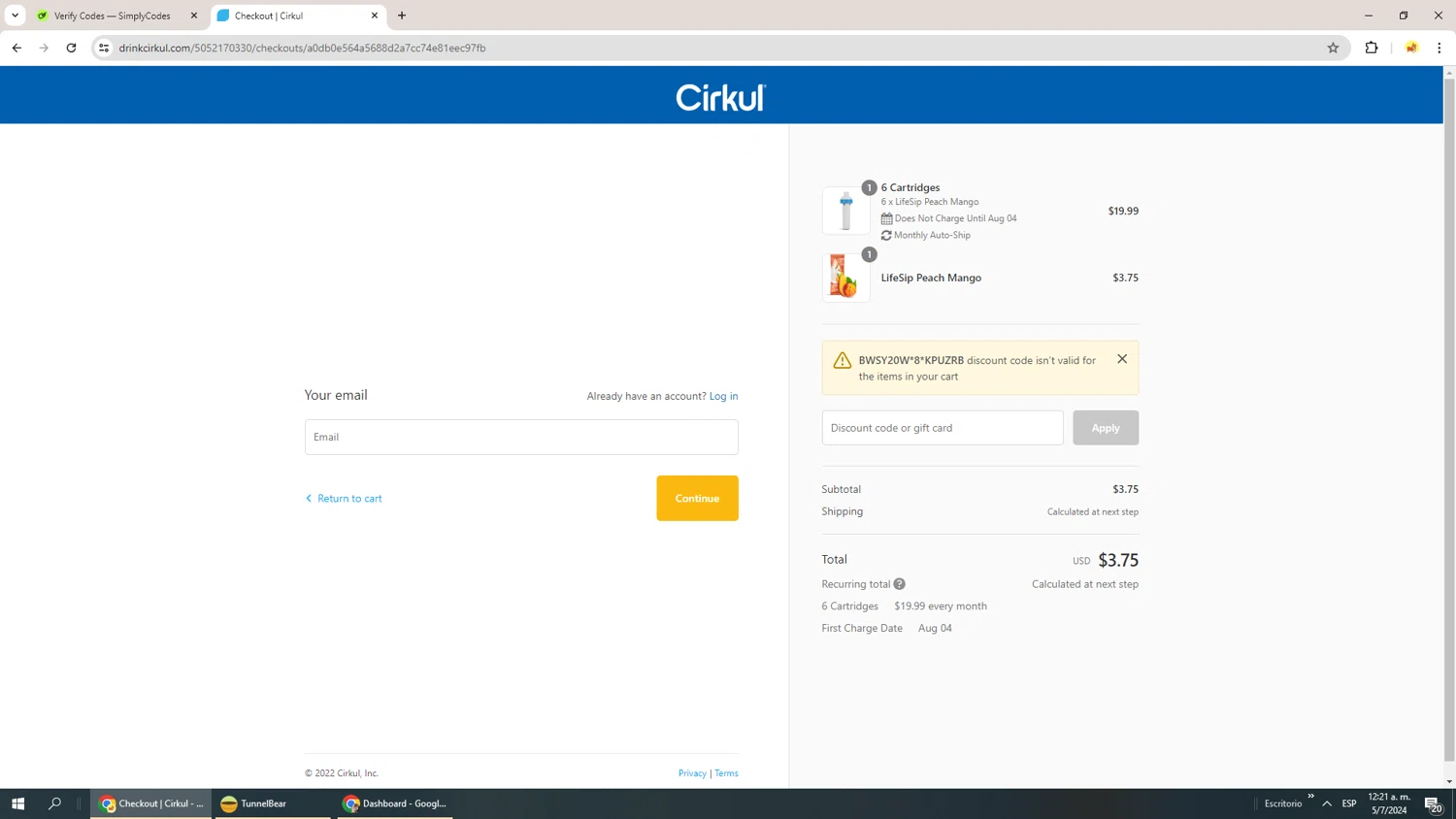Go back to previous page
Screen dimensions: 1456x819
coord(17,48)
